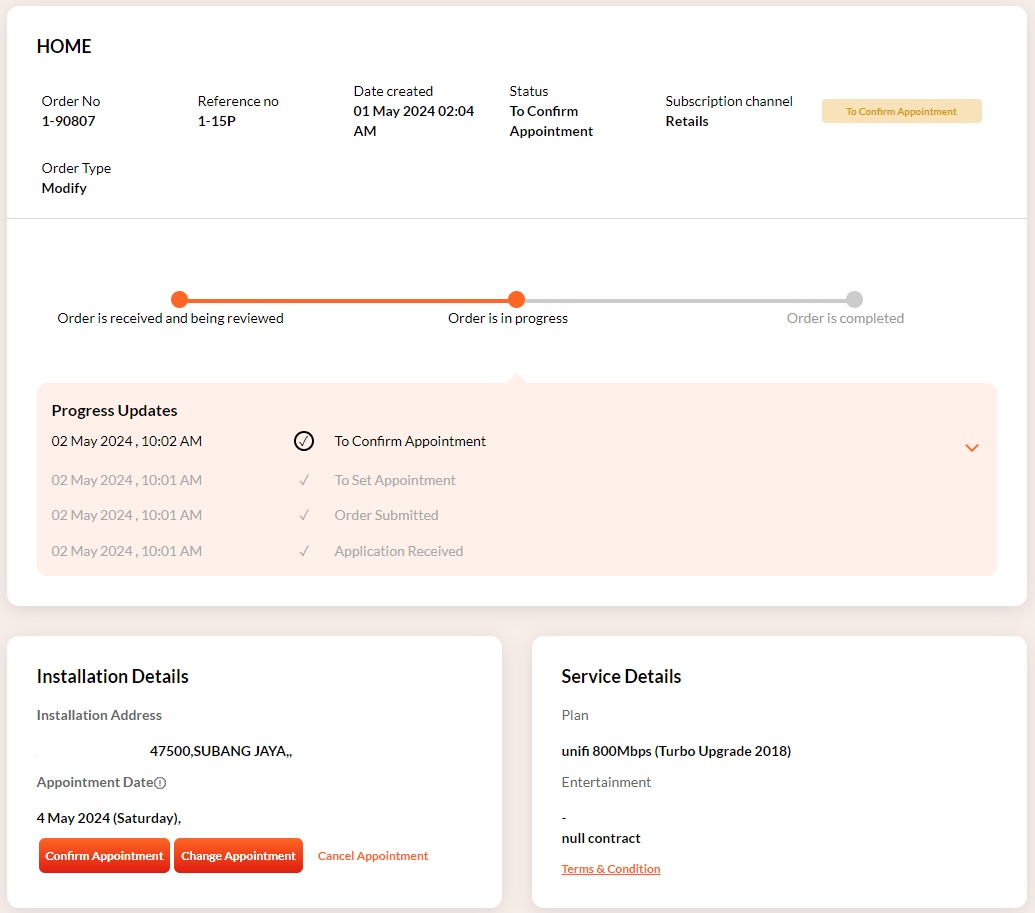
Task: Click the checkmark next to Application Received
Action: (x=304, y=551)
